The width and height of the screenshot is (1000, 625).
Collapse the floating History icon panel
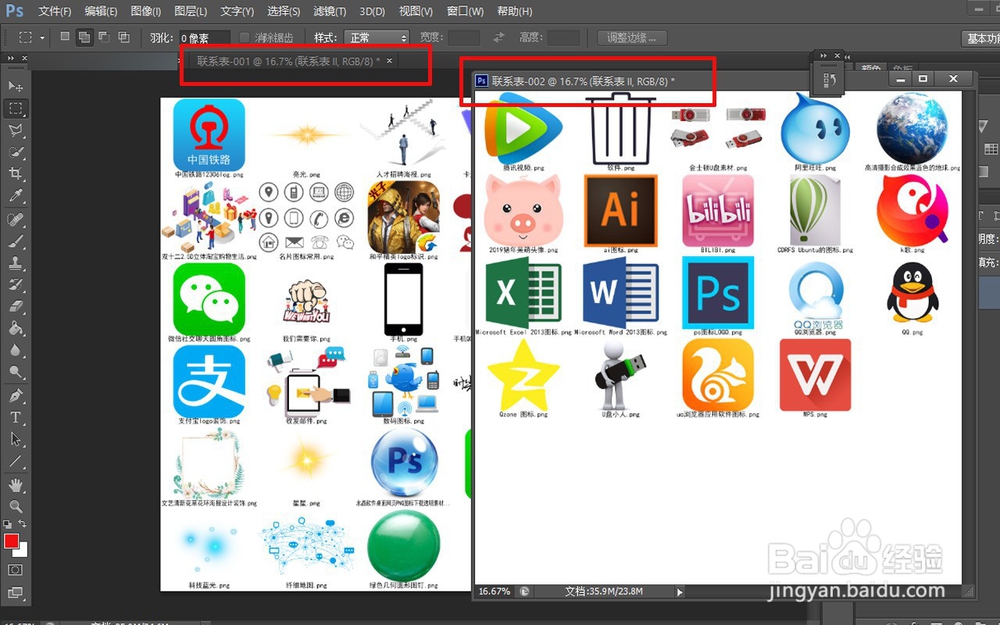point(823,56)
